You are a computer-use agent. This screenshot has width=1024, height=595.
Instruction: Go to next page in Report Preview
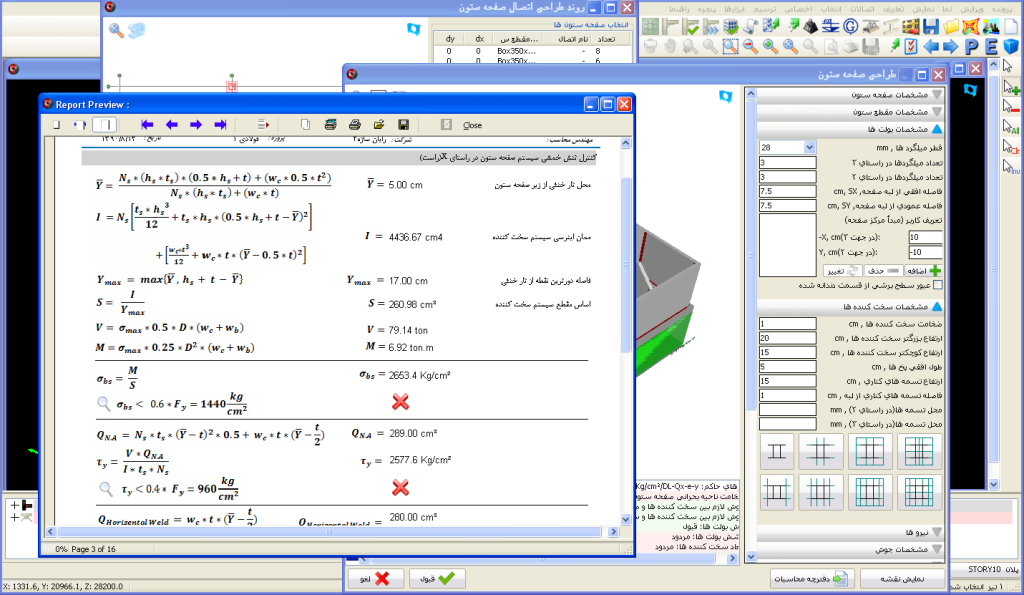(x=196, y=125)
